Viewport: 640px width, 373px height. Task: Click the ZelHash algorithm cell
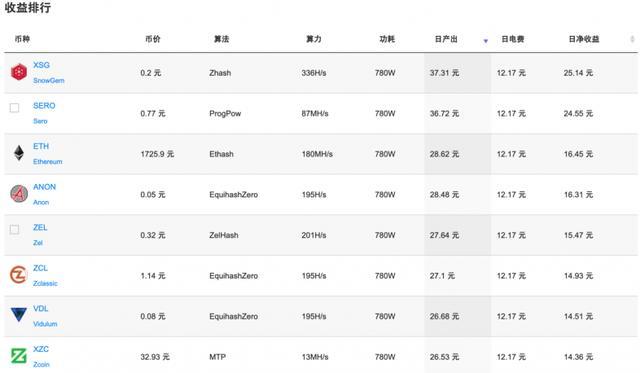click(x=224, y=235)
